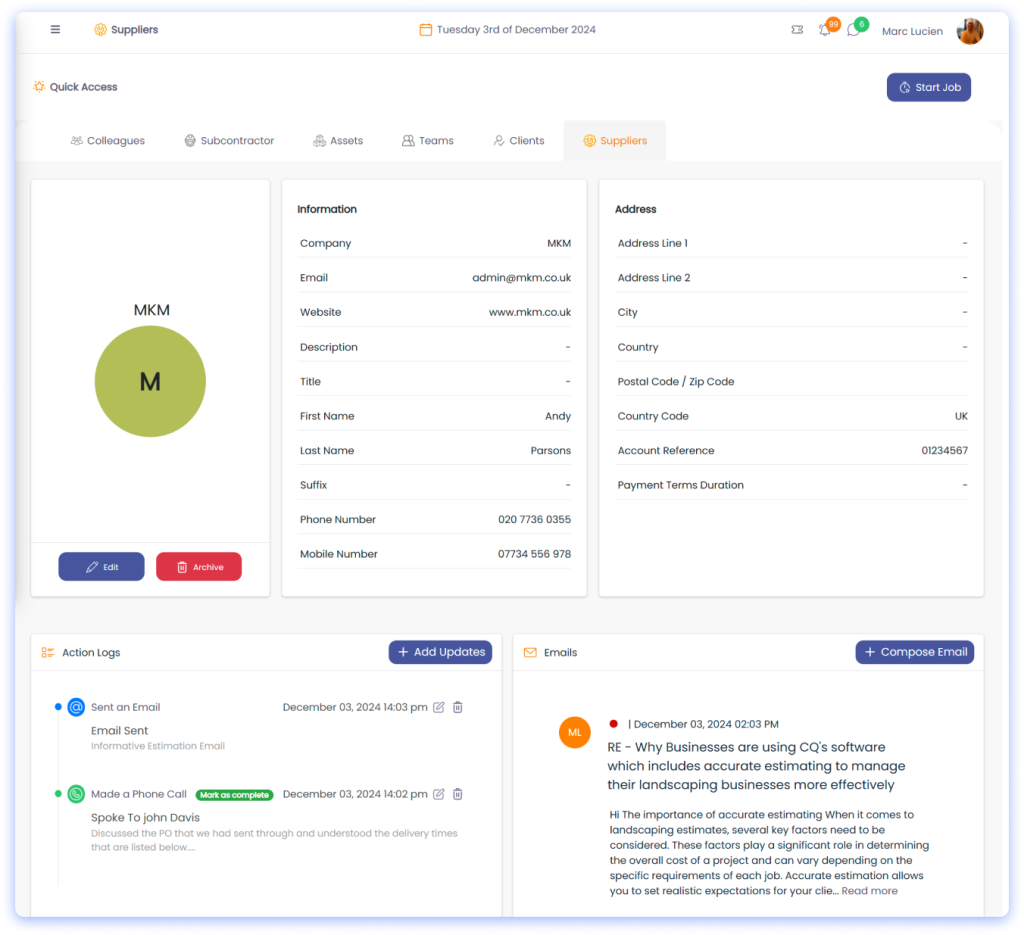The height and width of the screenshot is (935, 1024).
Task: Click the calendar icon beside the date
Action: (425, 30)
